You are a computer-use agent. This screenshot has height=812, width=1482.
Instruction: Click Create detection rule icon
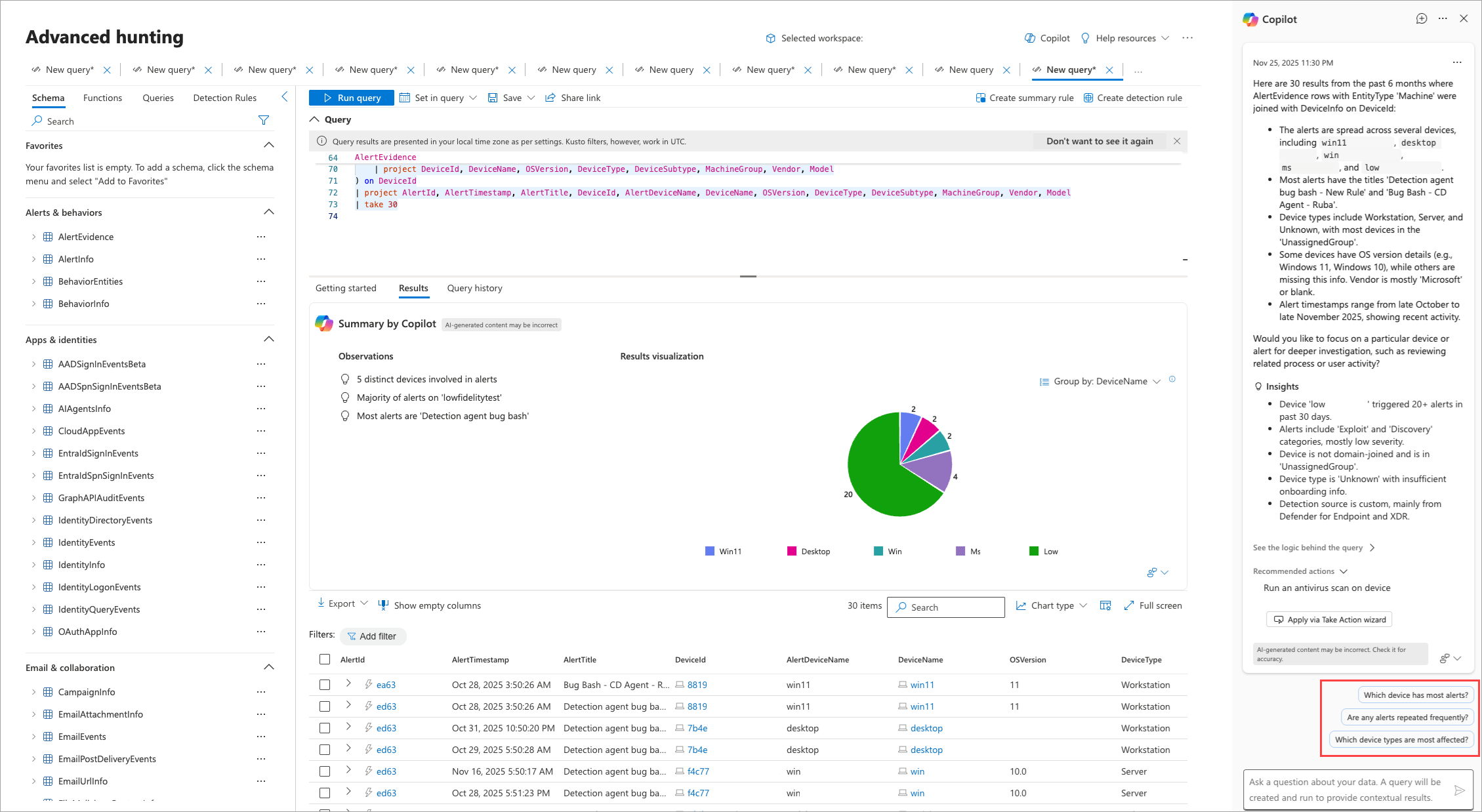tap(1088, 98)
